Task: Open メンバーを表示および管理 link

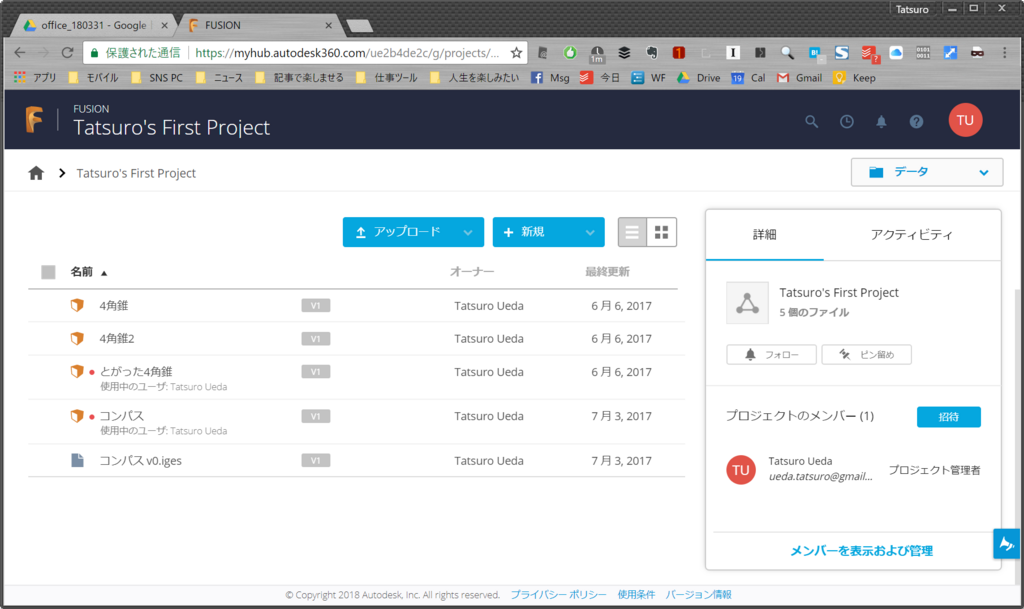Action: tap(861, 551)
